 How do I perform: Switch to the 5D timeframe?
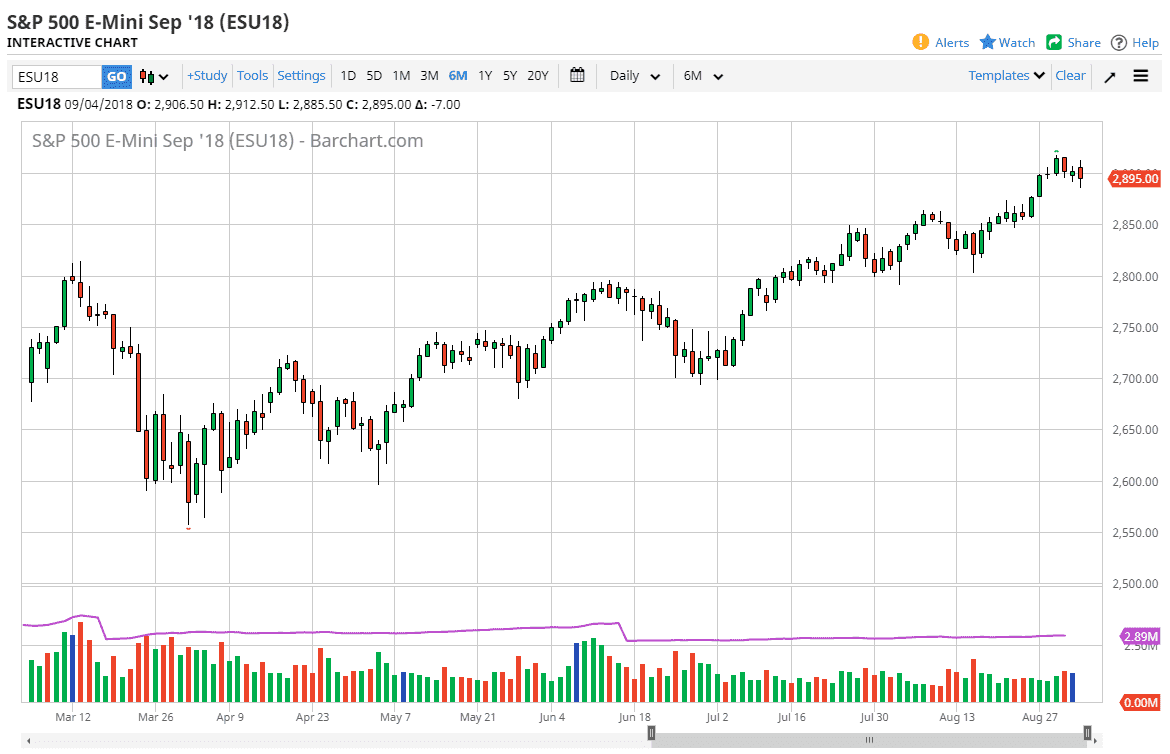pos(374,75)
